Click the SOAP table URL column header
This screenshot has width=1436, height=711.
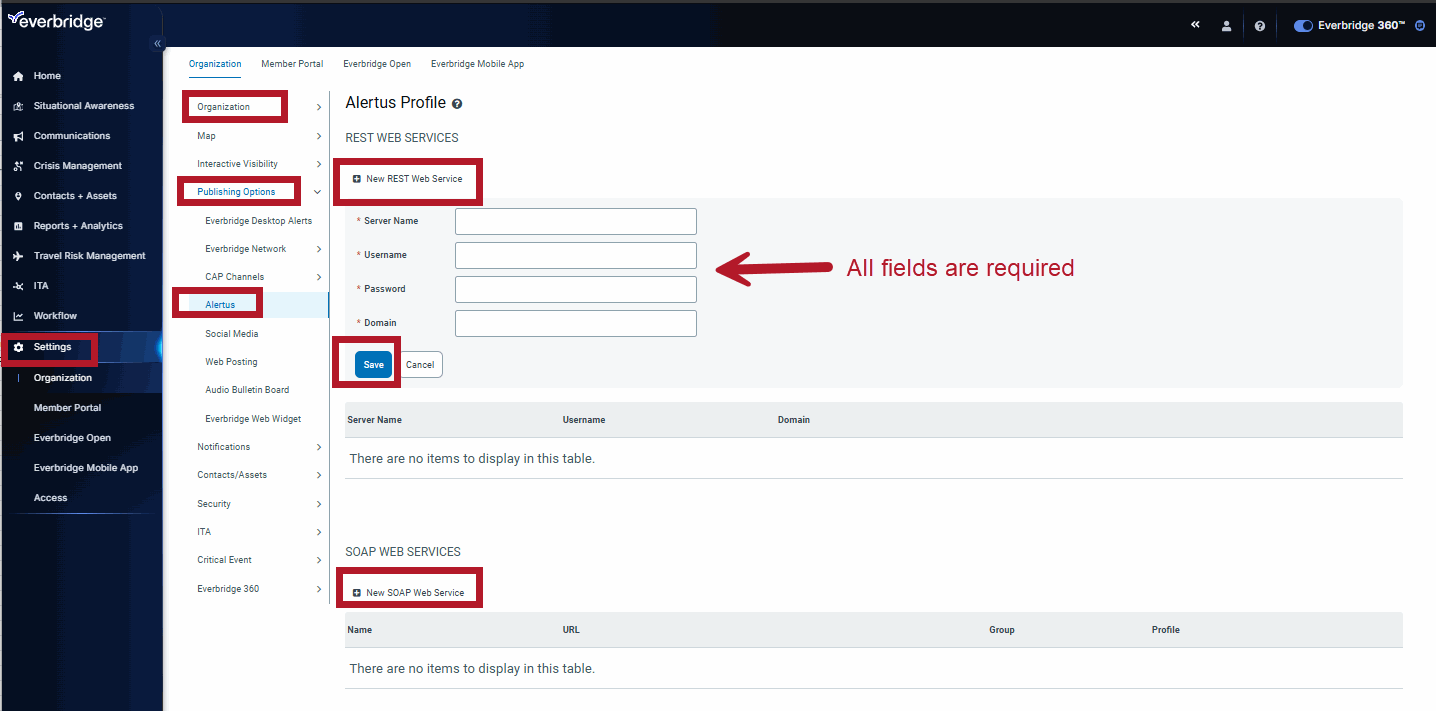pyautogui.click(x=571, y=630)
